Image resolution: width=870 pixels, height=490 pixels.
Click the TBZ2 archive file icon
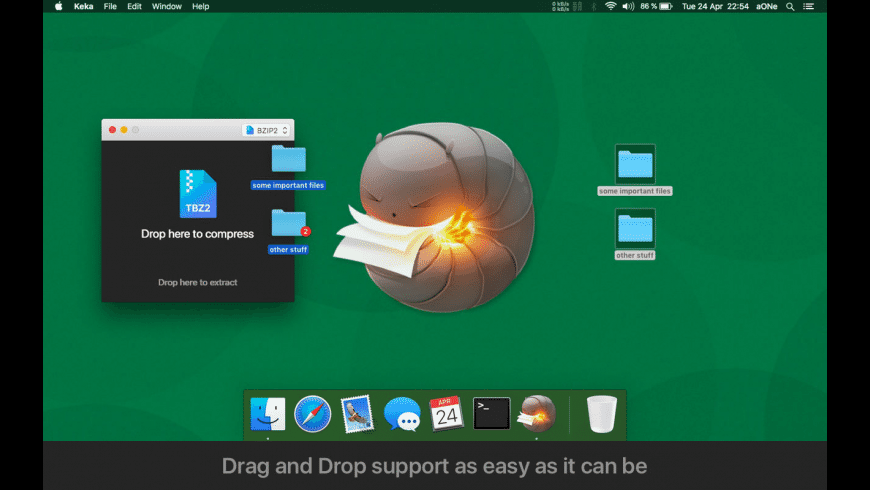tap(198, 193)
